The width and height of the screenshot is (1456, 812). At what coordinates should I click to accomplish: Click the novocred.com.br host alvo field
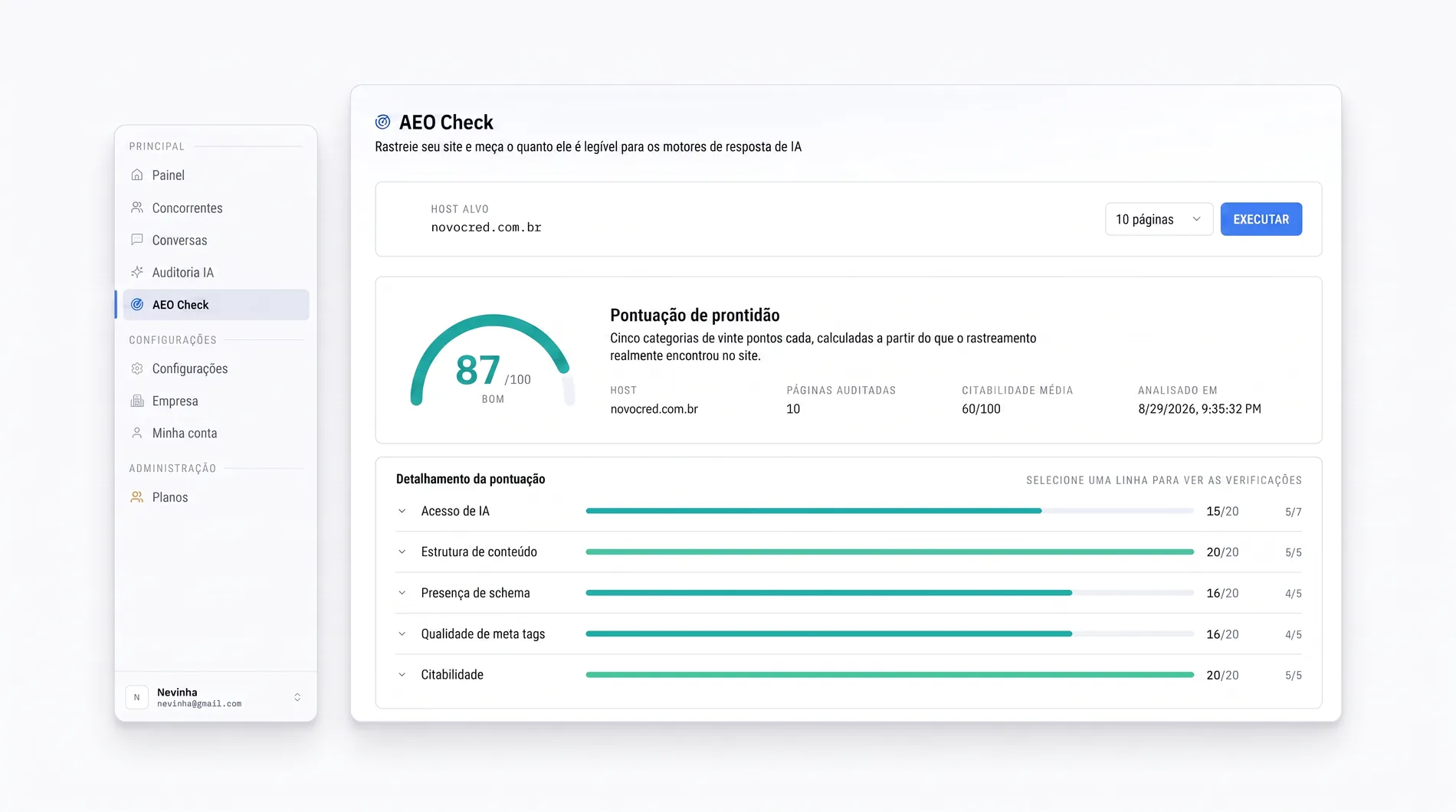pos(486,228)
